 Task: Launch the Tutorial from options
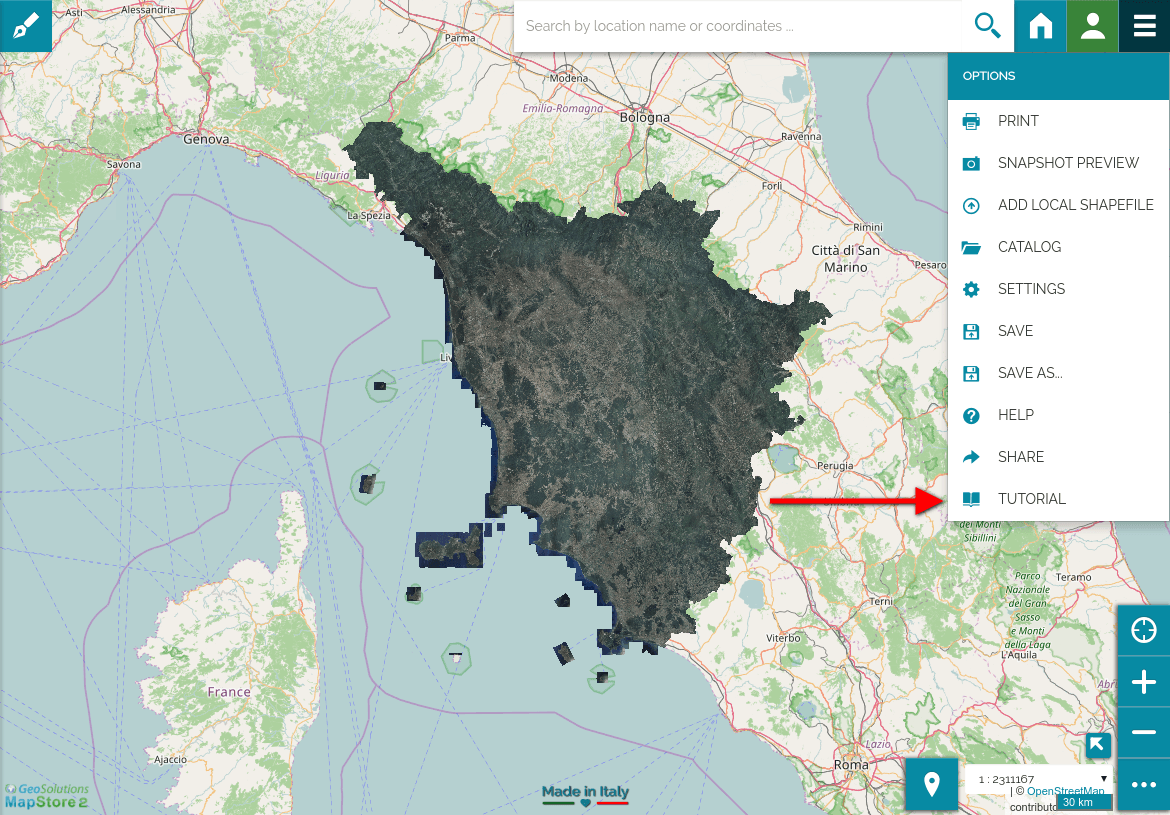1031,499
